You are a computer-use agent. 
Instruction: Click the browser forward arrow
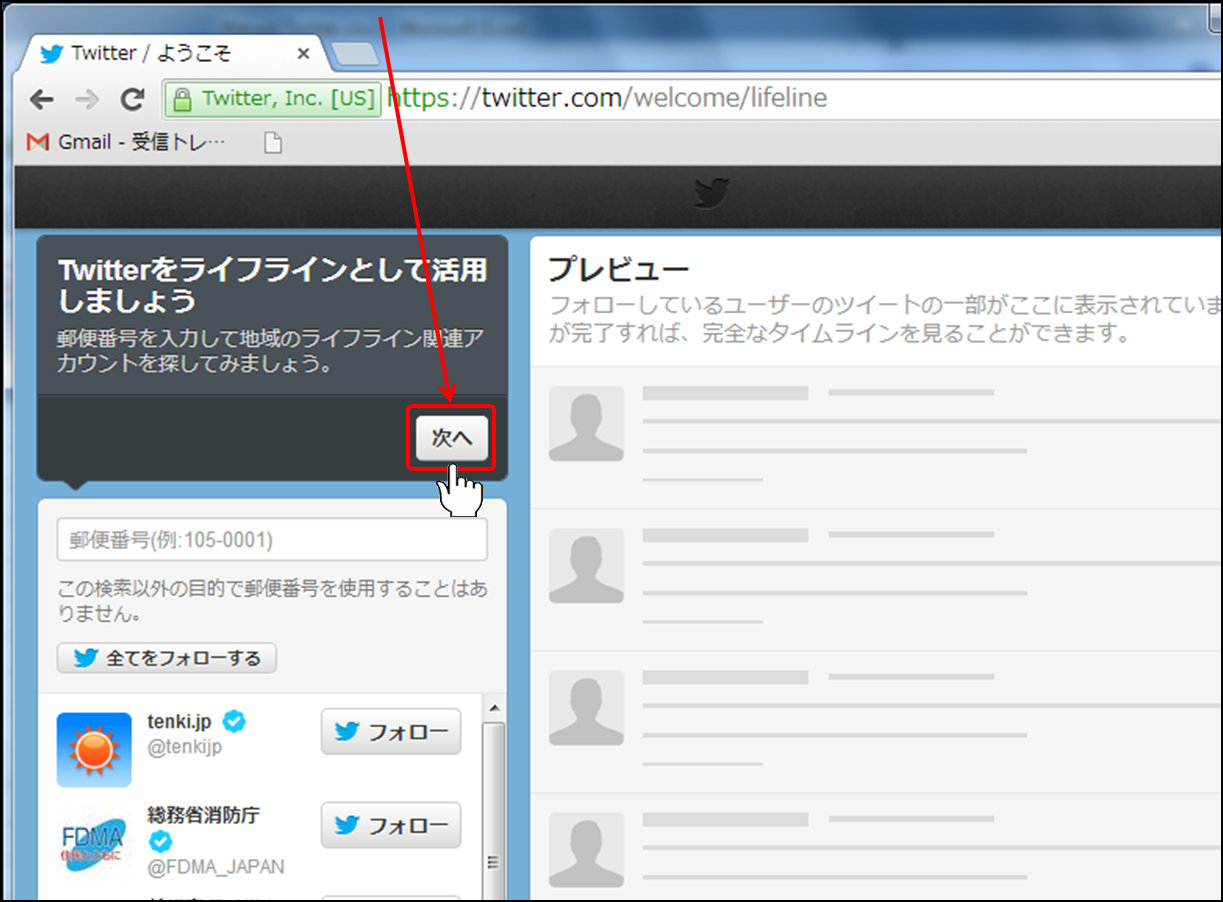[87, 99]
